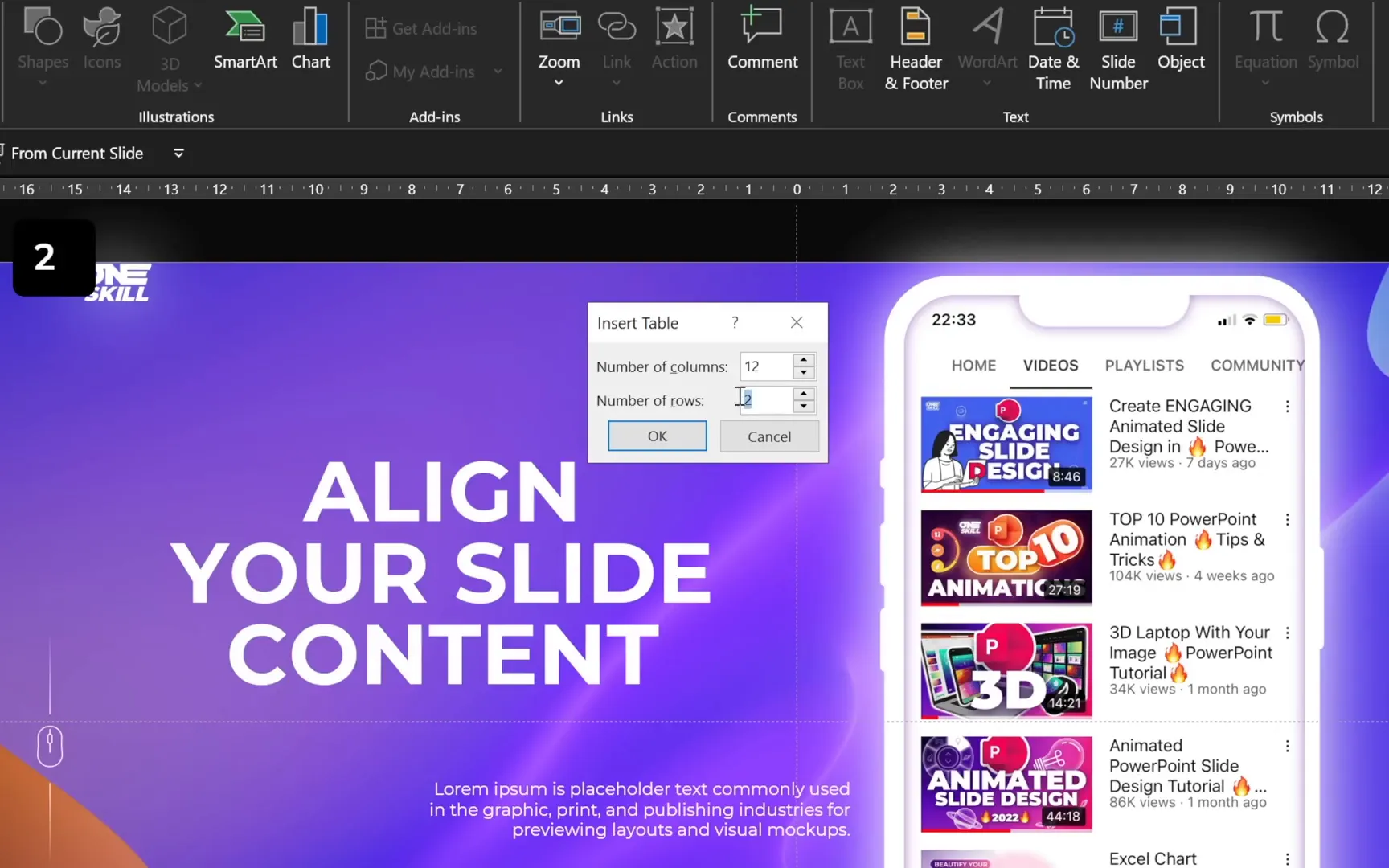This screenshot has width=1389, height=868.
Task: Add a new Comment
Action: (762, 39)
